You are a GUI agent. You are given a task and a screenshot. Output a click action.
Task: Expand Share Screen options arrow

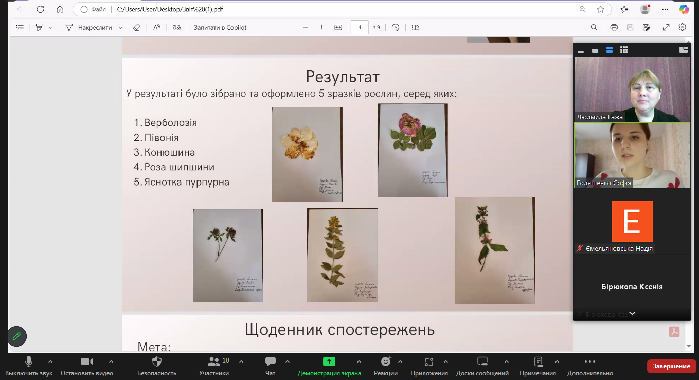click(359, 362)
